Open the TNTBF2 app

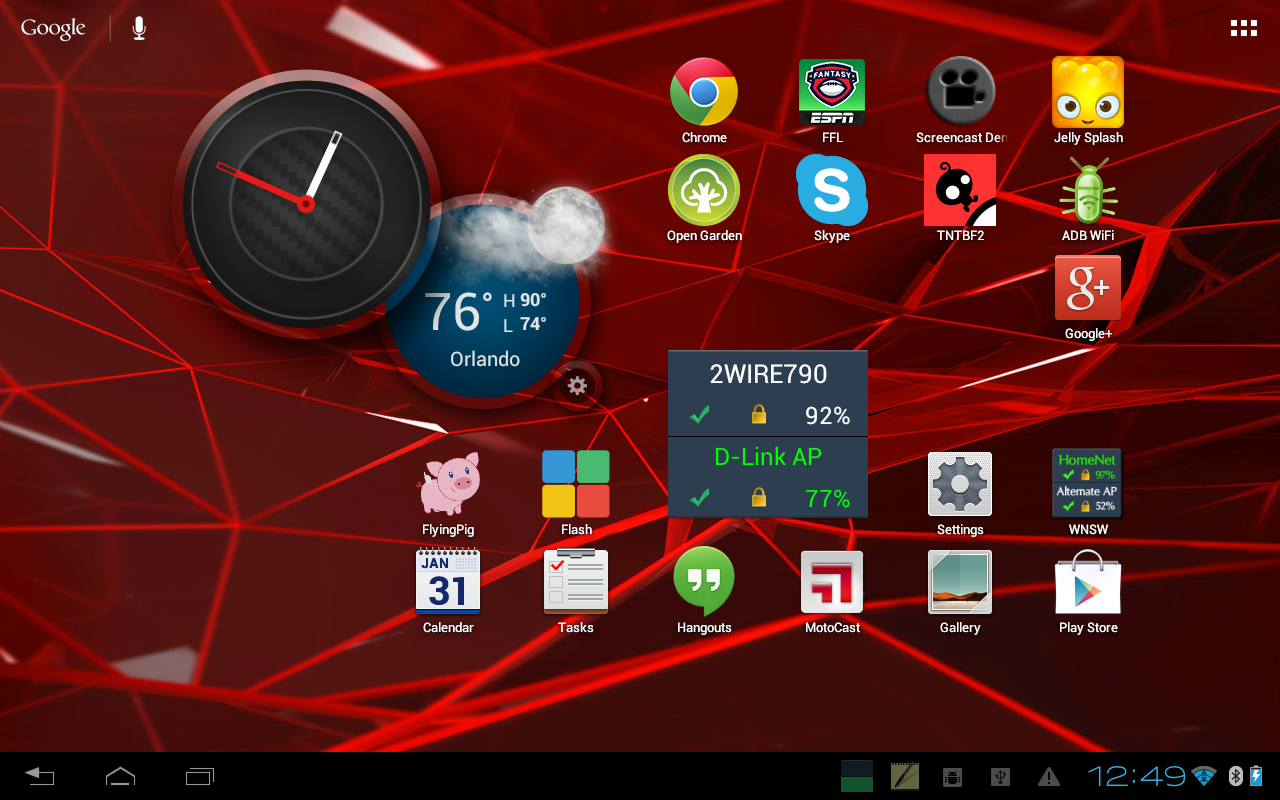point(960,198)
